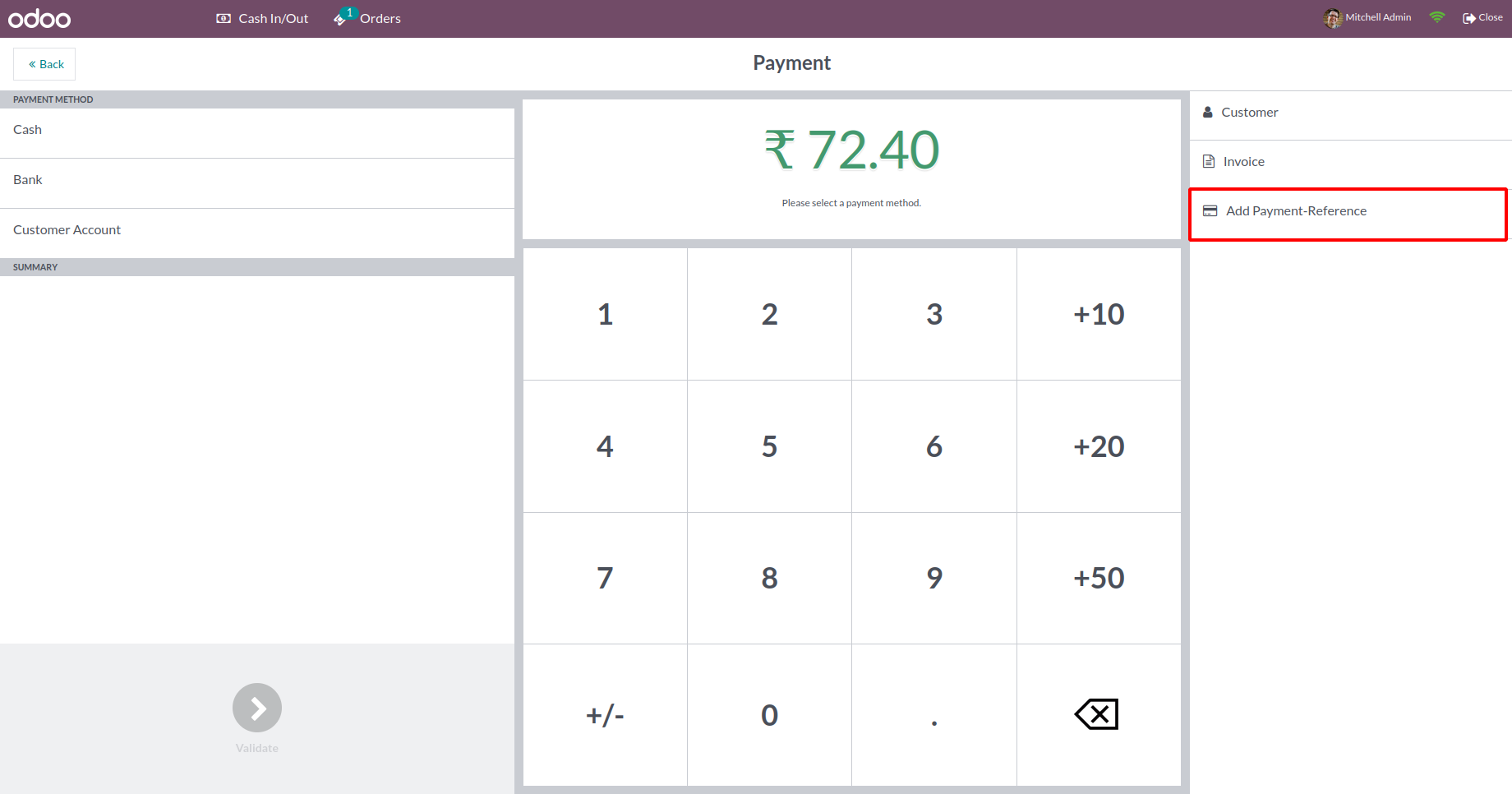The image size is (1512, 794).
Task: Close the point of sale session
Action: coord(1482,17)
